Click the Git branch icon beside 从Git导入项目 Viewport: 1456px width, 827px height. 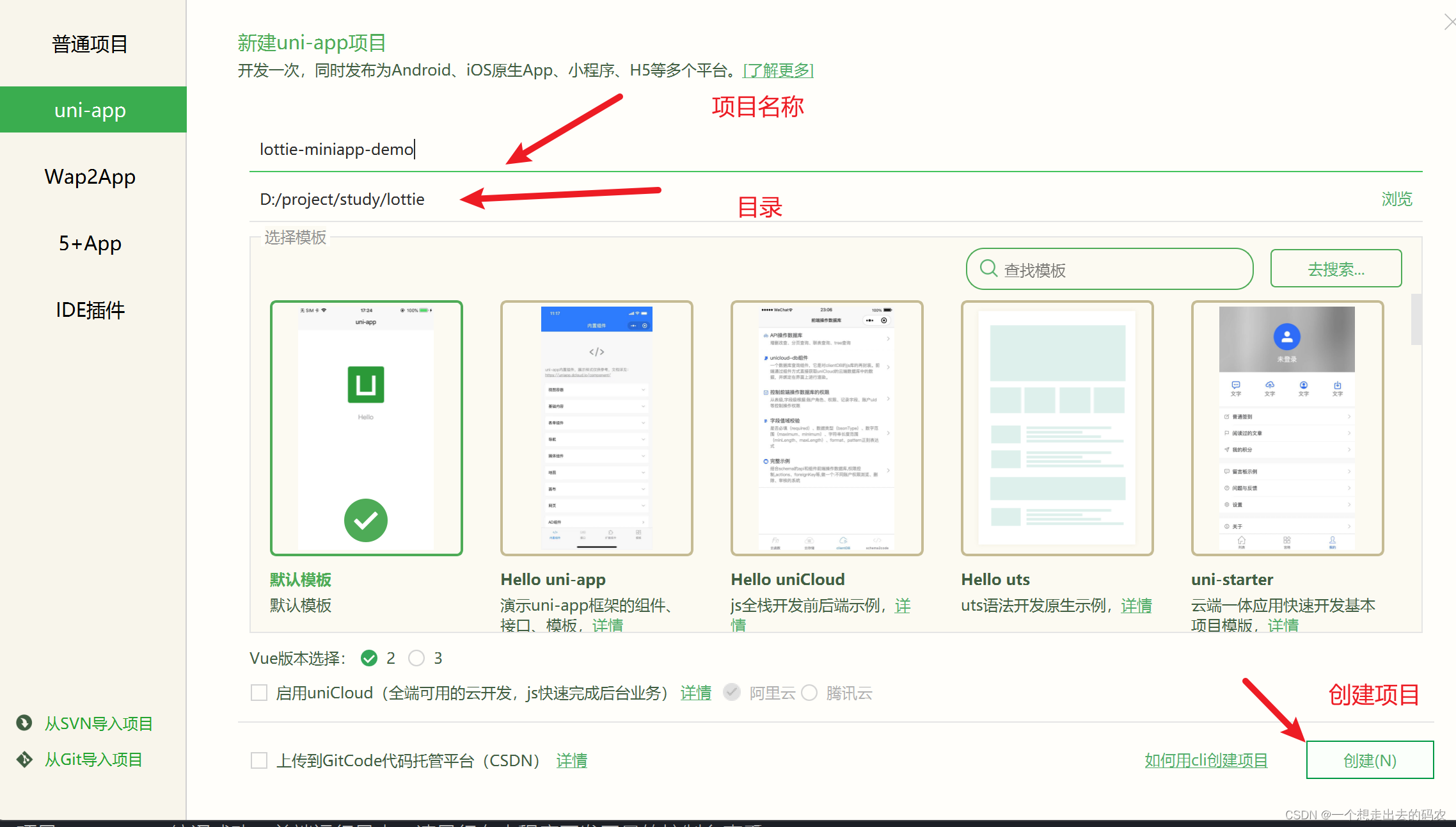pyautogui.click(x=24, y=759)
